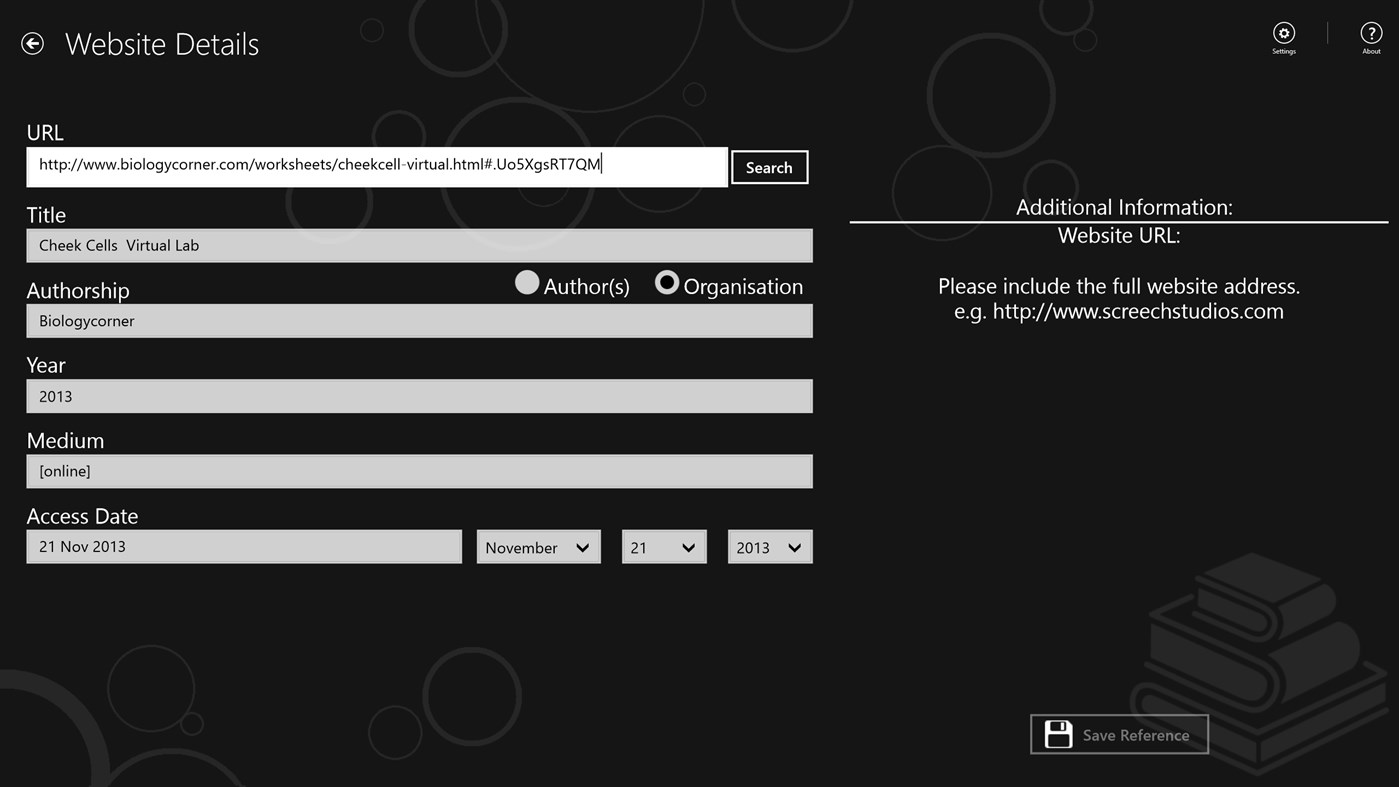Click the Authorship field showing Biologycorner
Image resolution: width=1399 pixels, height=787 pixels.
[x=419, y=320]
